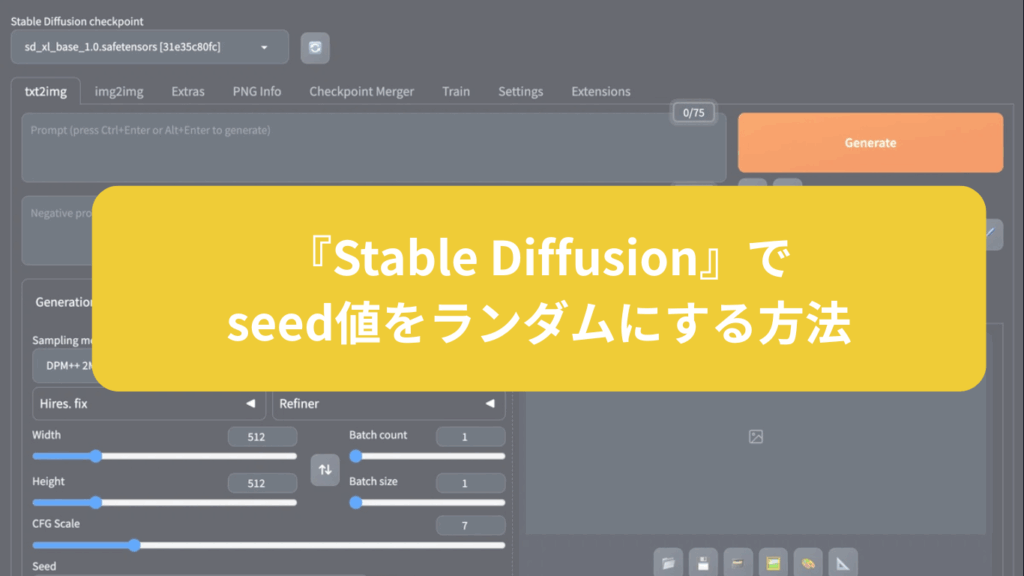The height and width of the screenshot is (576, 1024).
Task: Save images as zip archive icon
Action: tap(738, 563)
